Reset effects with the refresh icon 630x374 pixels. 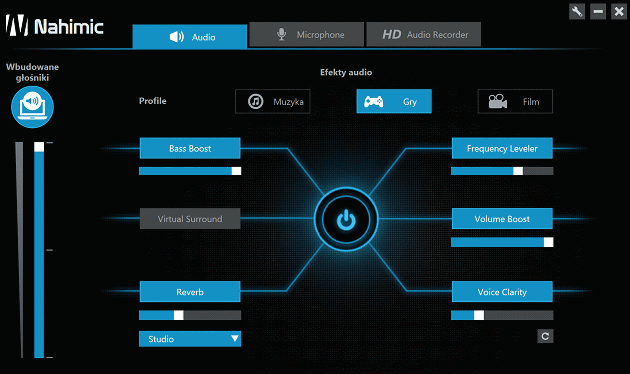(545, 336)
